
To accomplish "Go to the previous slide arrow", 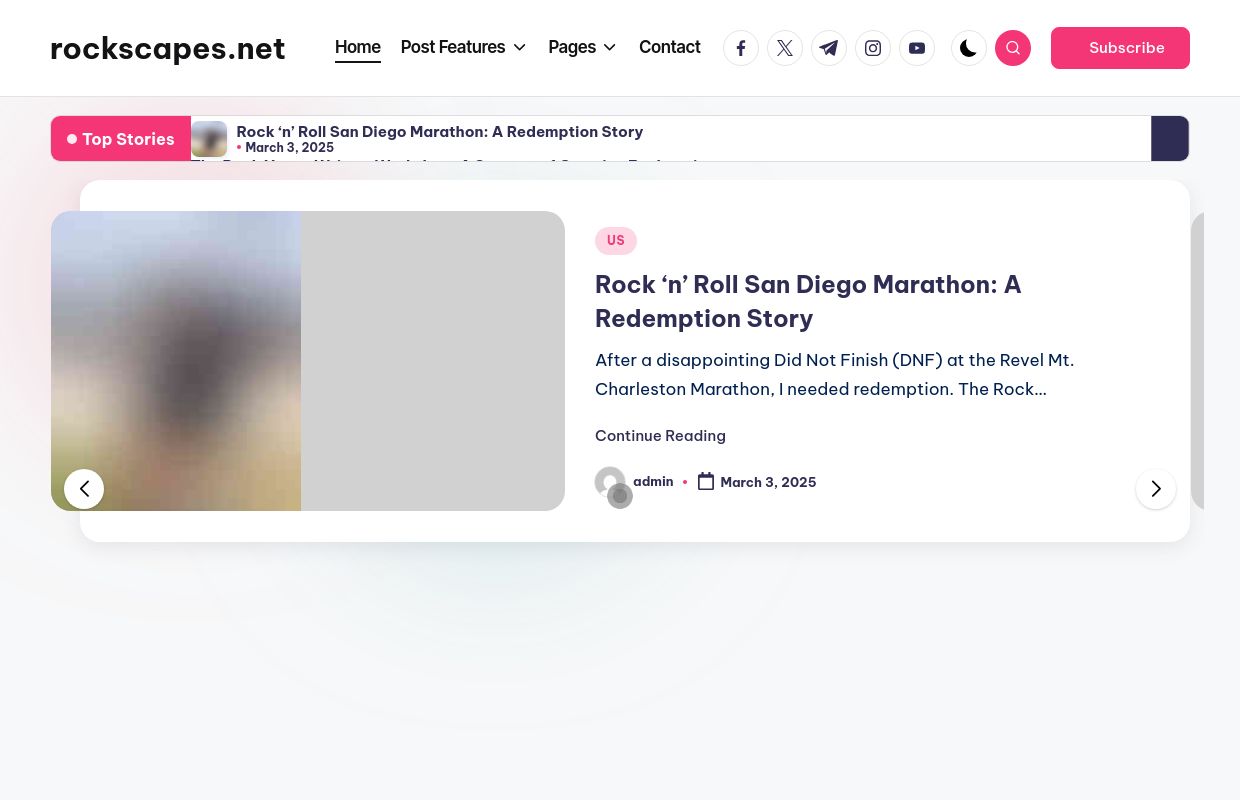I will 84,489.
